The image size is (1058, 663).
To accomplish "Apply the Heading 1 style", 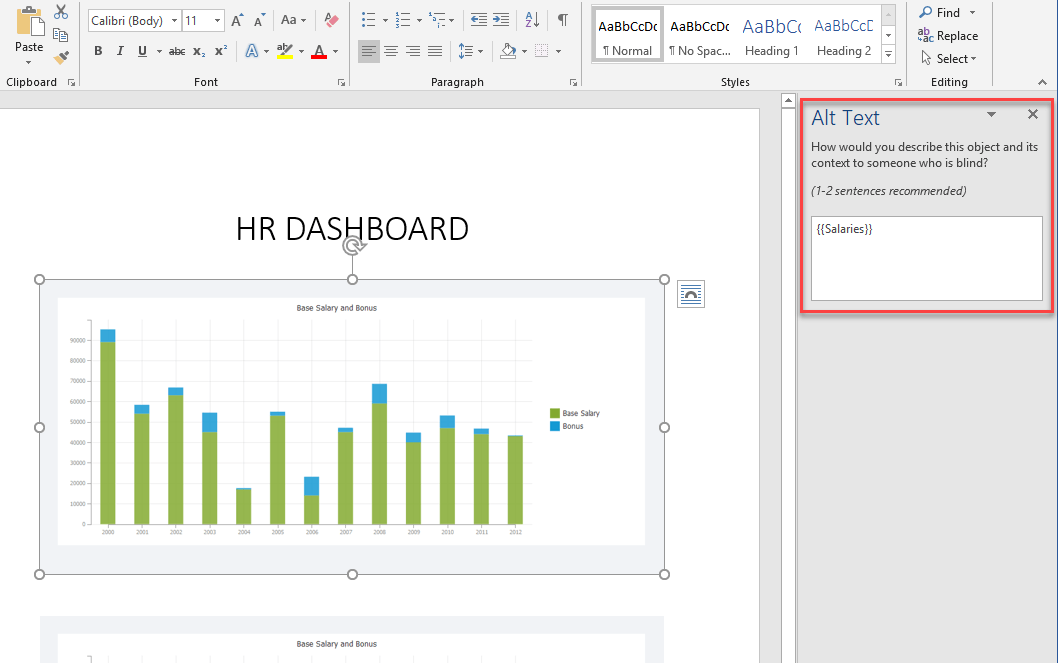I will (x=771, y=35).
